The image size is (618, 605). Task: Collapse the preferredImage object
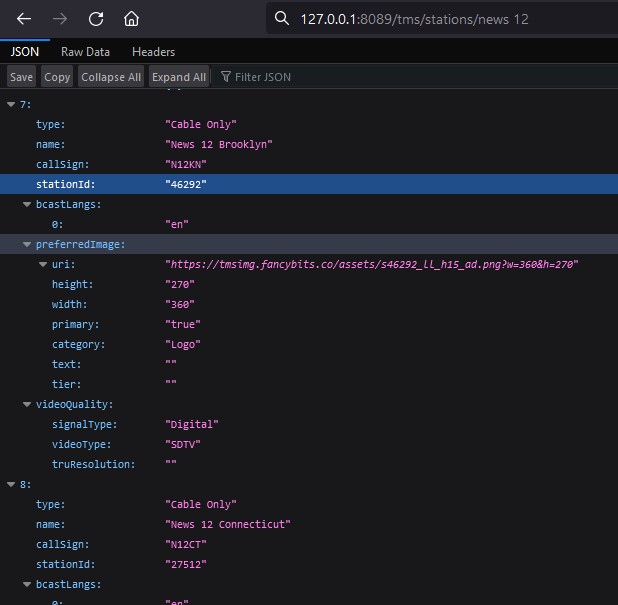27,244
